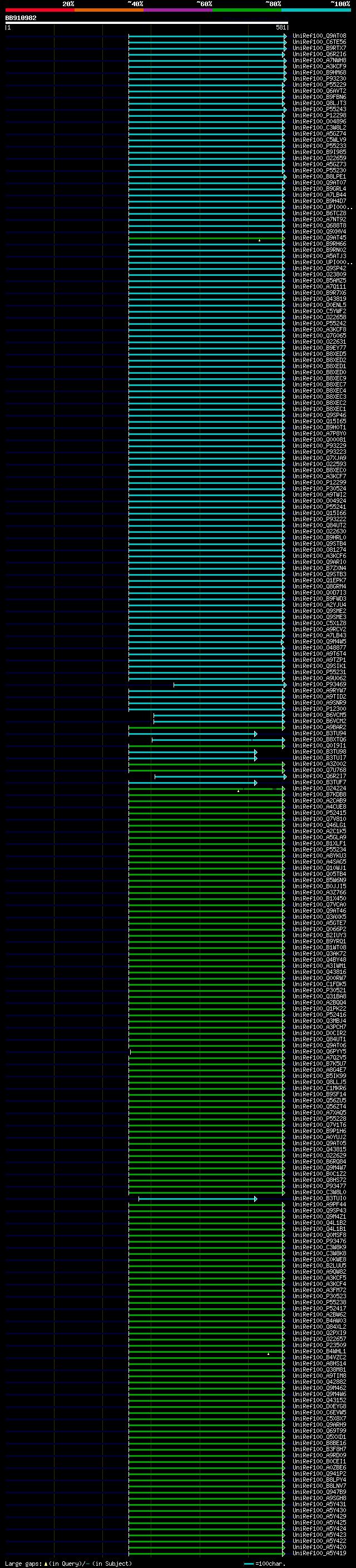Select hit label UniRef100_O24224
Viewport: 356px width, 1568px height.
pyautogui.click(x=319, y=789)
